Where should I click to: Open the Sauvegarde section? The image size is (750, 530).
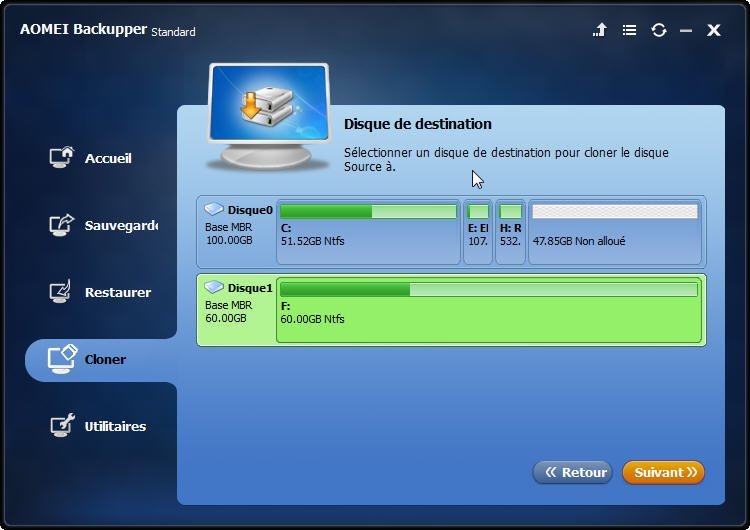121,225
